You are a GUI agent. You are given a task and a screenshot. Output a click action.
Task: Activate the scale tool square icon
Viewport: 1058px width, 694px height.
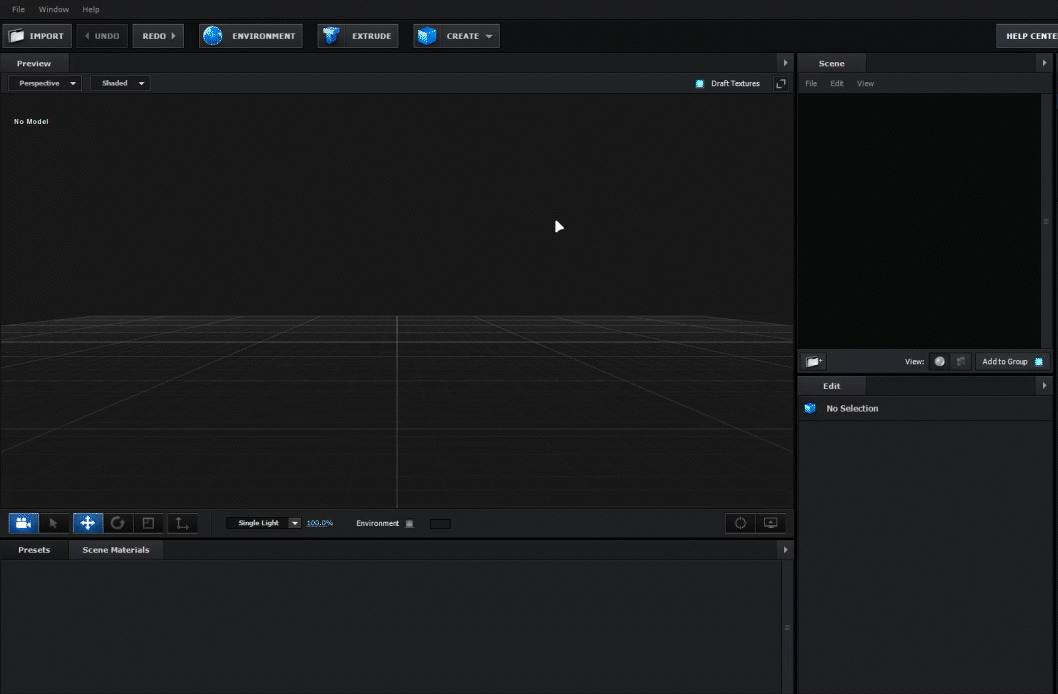click(148, 523)
